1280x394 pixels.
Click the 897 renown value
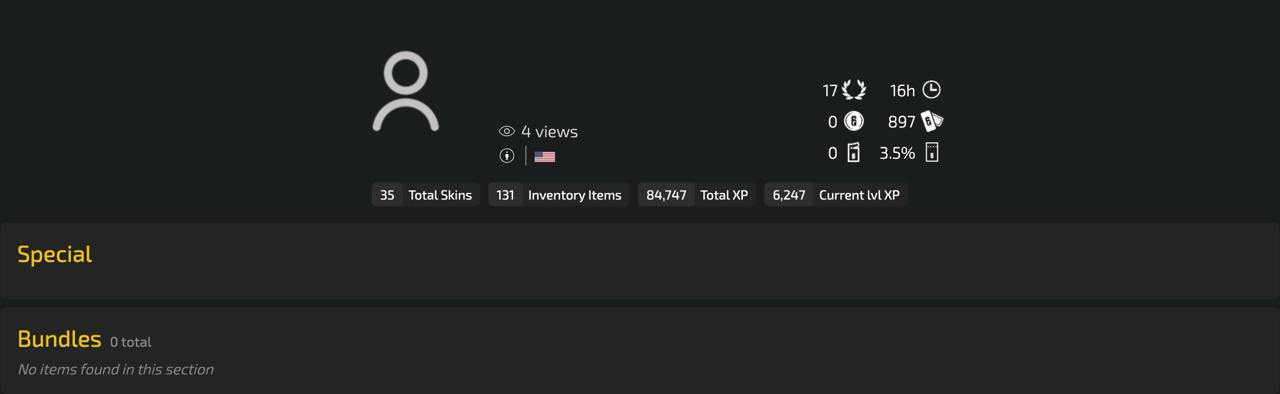pos(902,122)
